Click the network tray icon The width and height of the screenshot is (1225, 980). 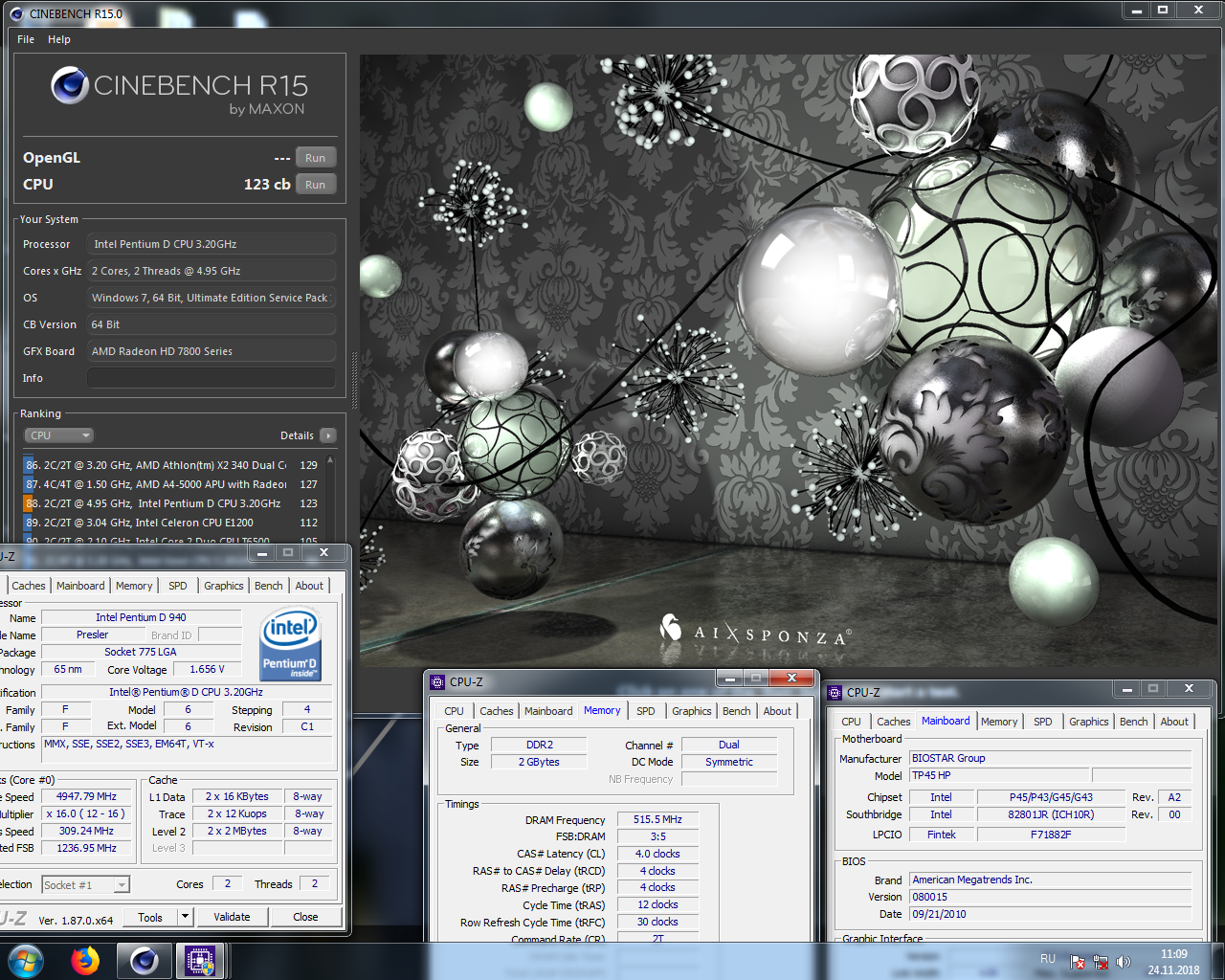pyautogui.click(x=1101, y=962)
